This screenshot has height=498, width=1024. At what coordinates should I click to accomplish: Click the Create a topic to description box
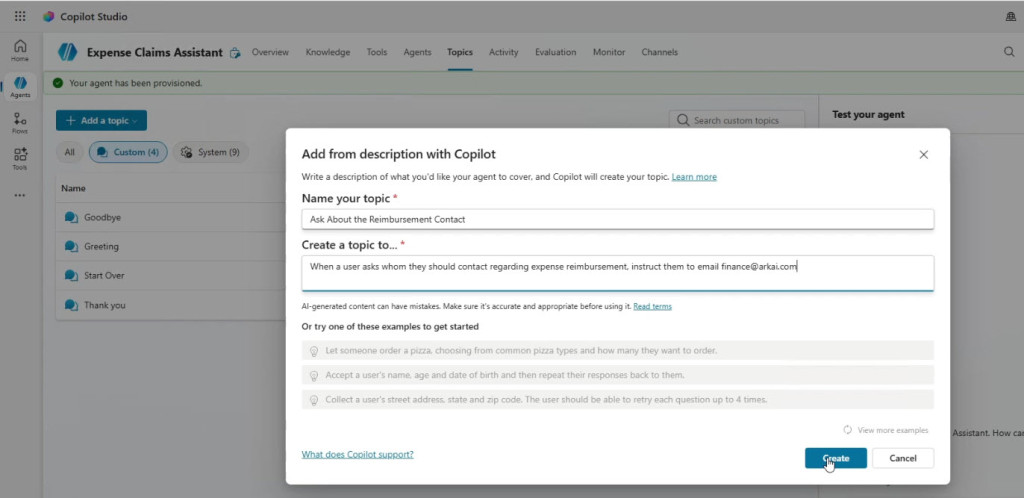pos(618,273)
